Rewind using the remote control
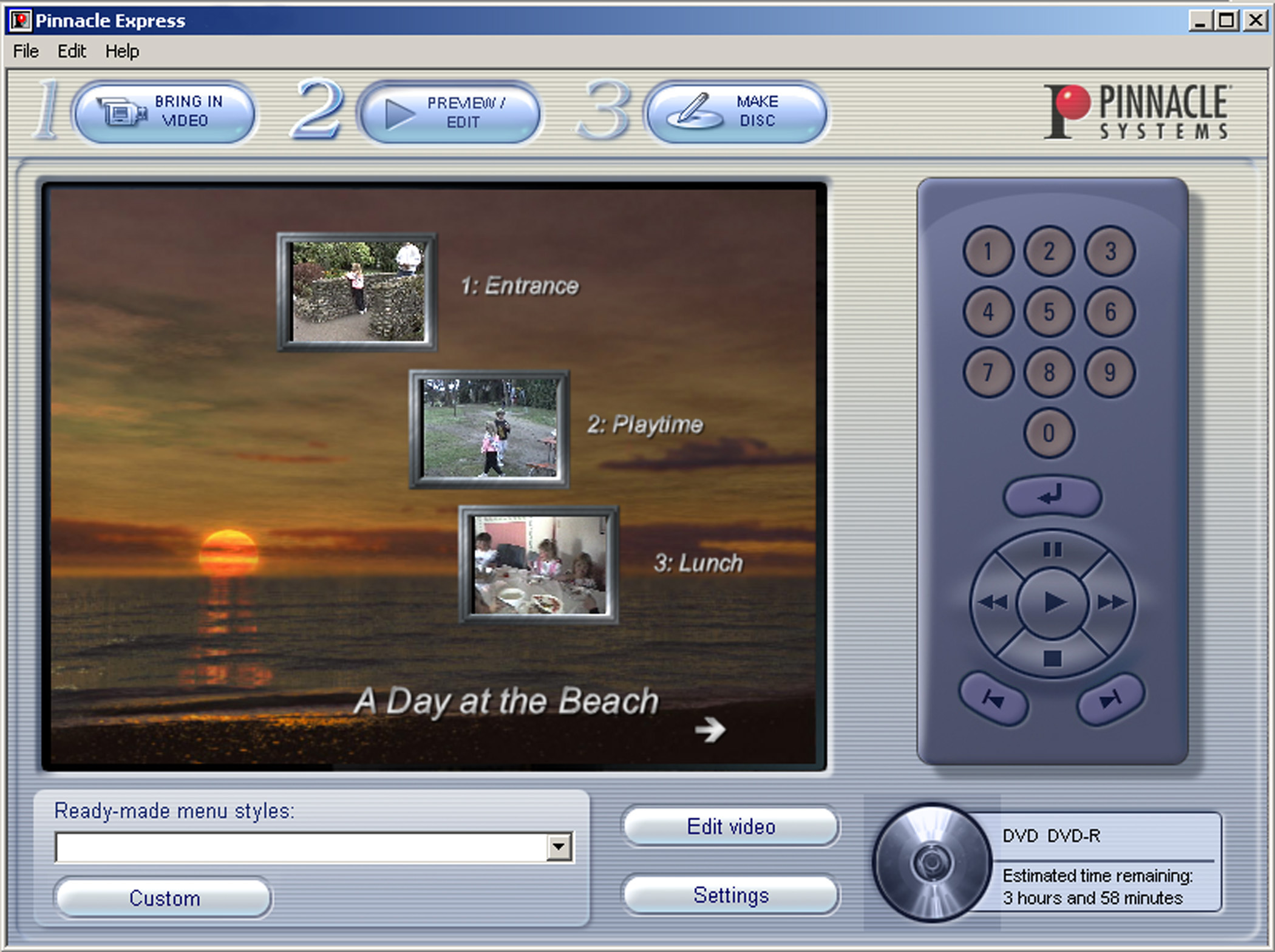Screen dimensions: 1275x952 point(994,602)
